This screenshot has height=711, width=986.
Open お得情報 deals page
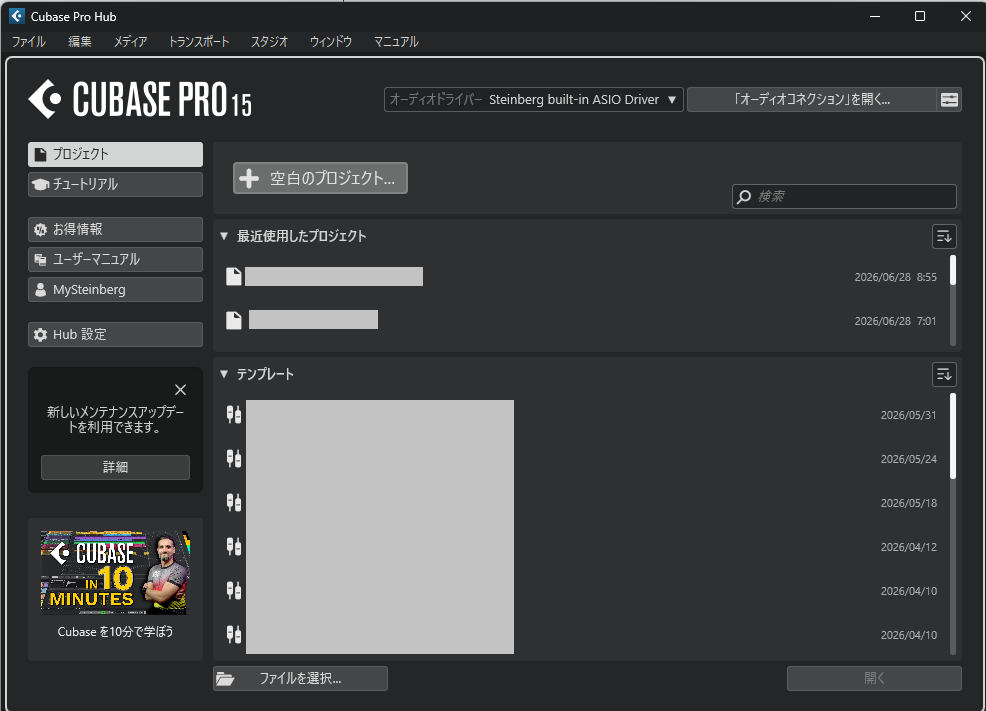pyautogui.click(x=115, y=229)
